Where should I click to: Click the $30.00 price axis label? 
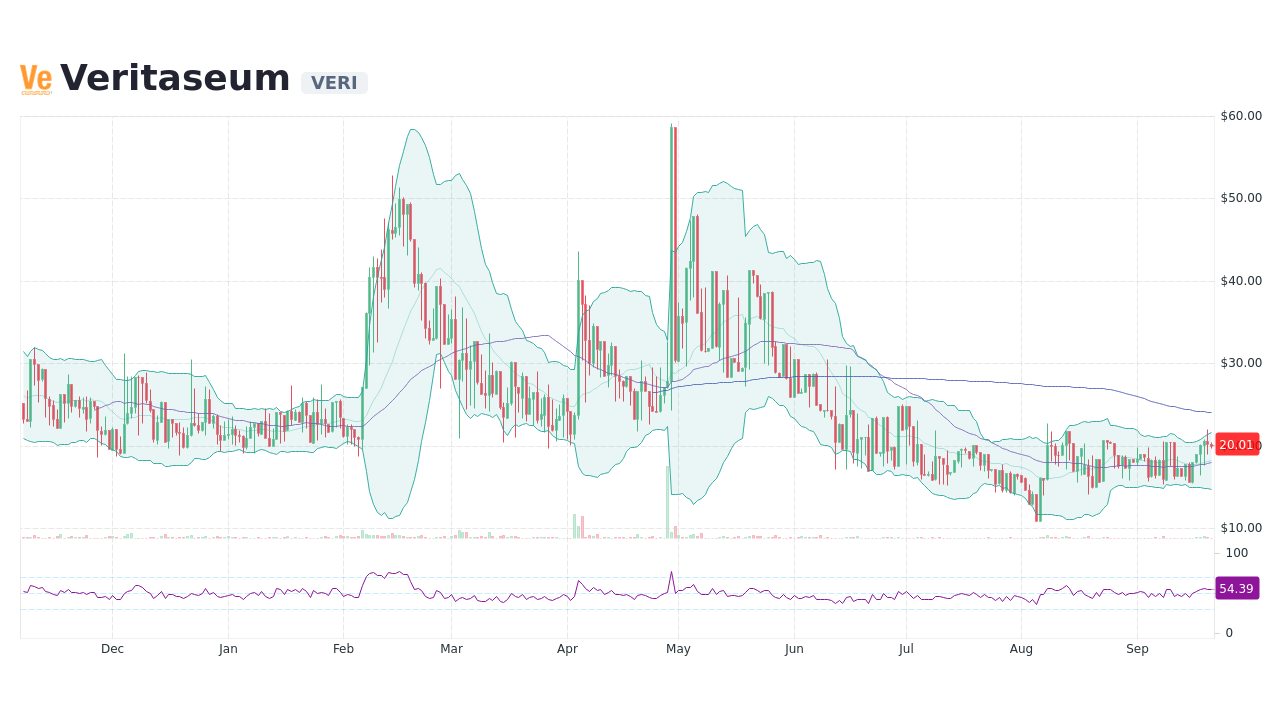point(1241,363)
